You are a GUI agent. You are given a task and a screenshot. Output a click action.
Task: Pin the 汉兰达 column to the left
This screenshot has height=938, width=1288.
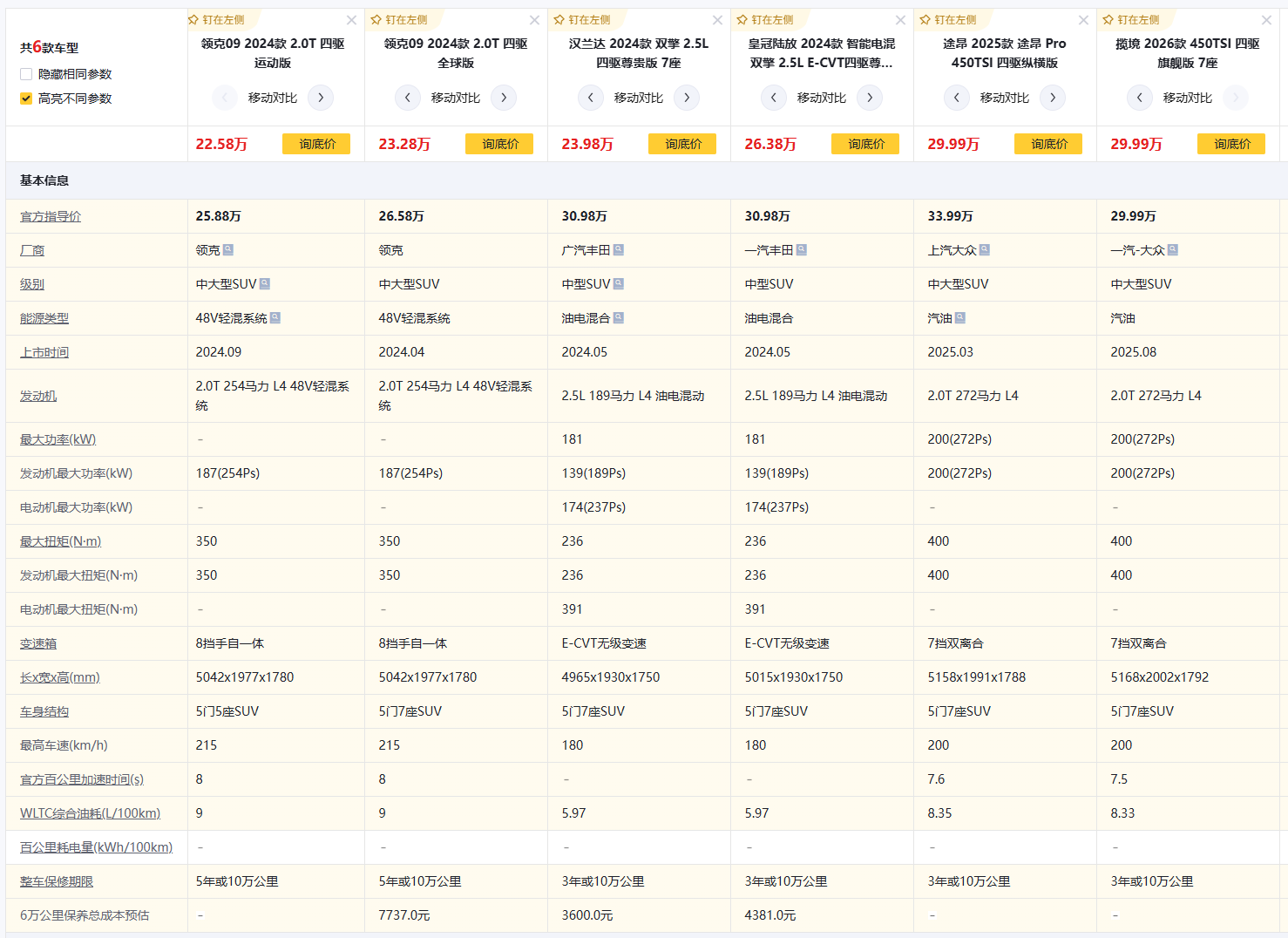click(x=583, y=19)
